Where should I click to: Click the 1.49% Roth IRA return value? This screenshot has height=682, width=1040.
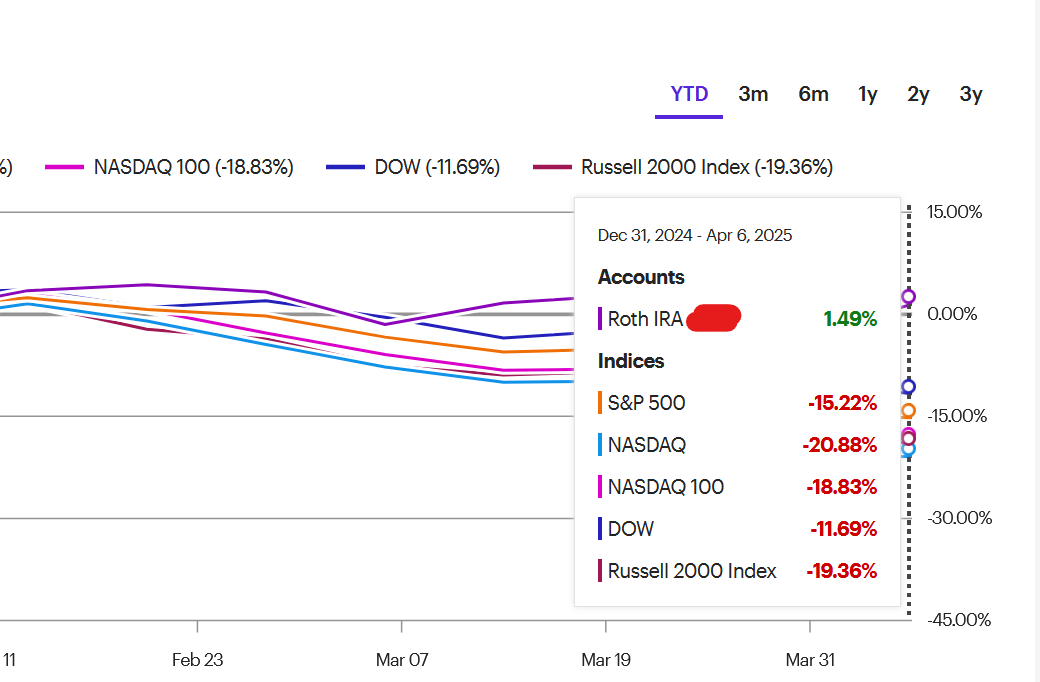(x=850, y=319)
